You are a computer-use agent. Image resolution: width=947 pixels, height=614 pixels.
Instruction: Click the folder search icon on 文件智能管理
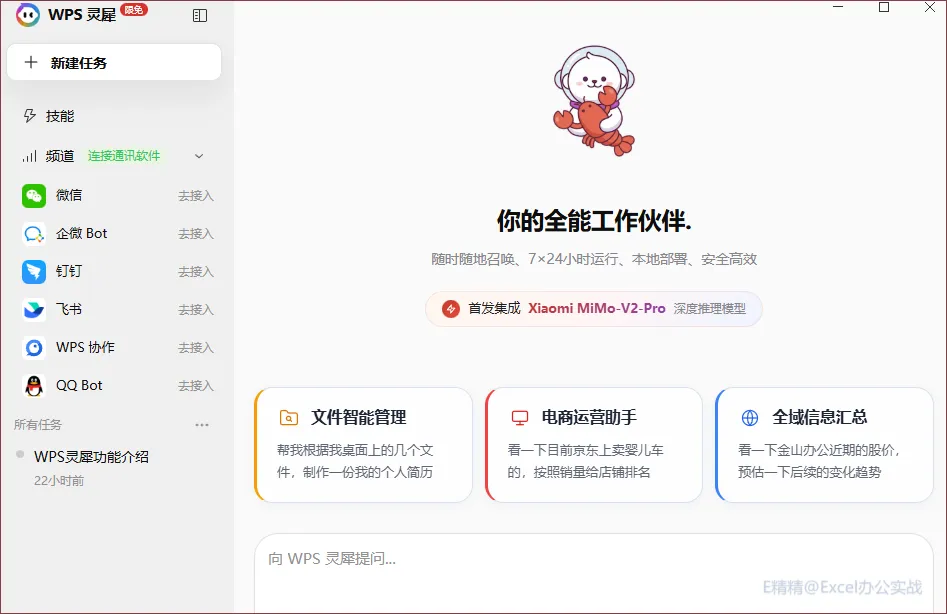[289, 417]
